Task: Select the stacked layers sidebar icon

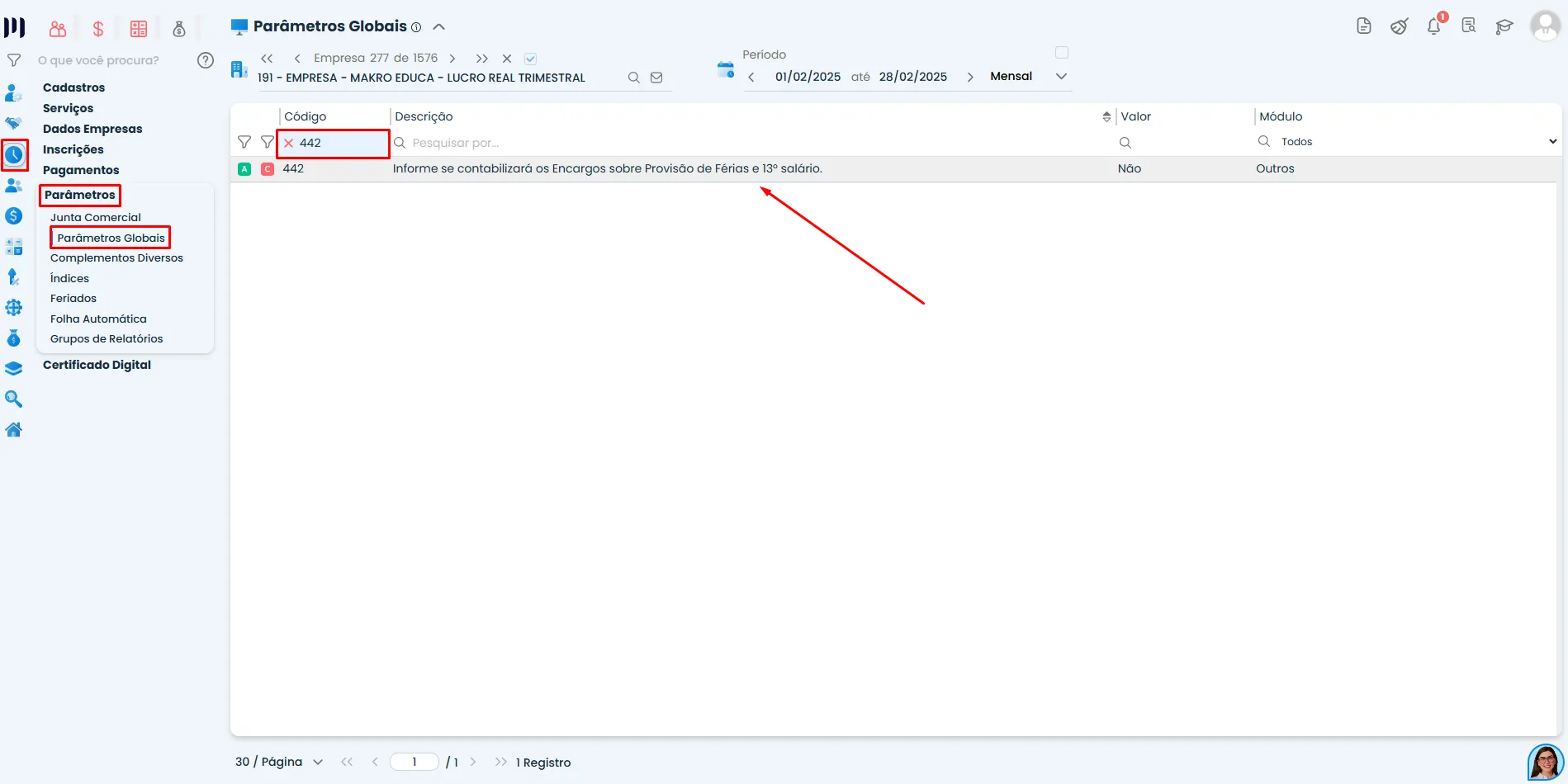Action: coord(14,369)
